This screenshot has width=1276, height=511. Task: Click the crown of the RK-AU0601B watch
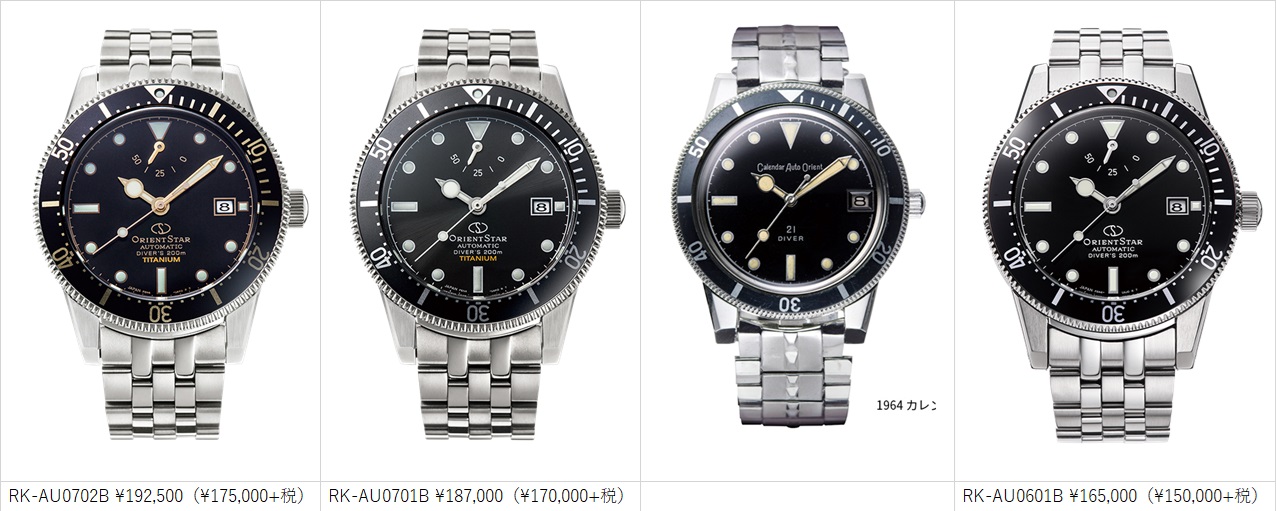[x=1250, y=206]
